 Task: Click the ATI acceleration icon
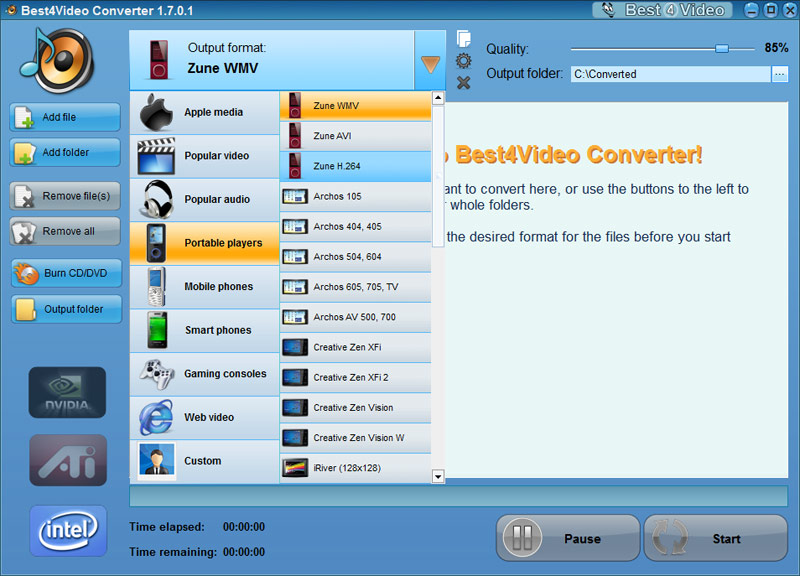click(68, 460)
